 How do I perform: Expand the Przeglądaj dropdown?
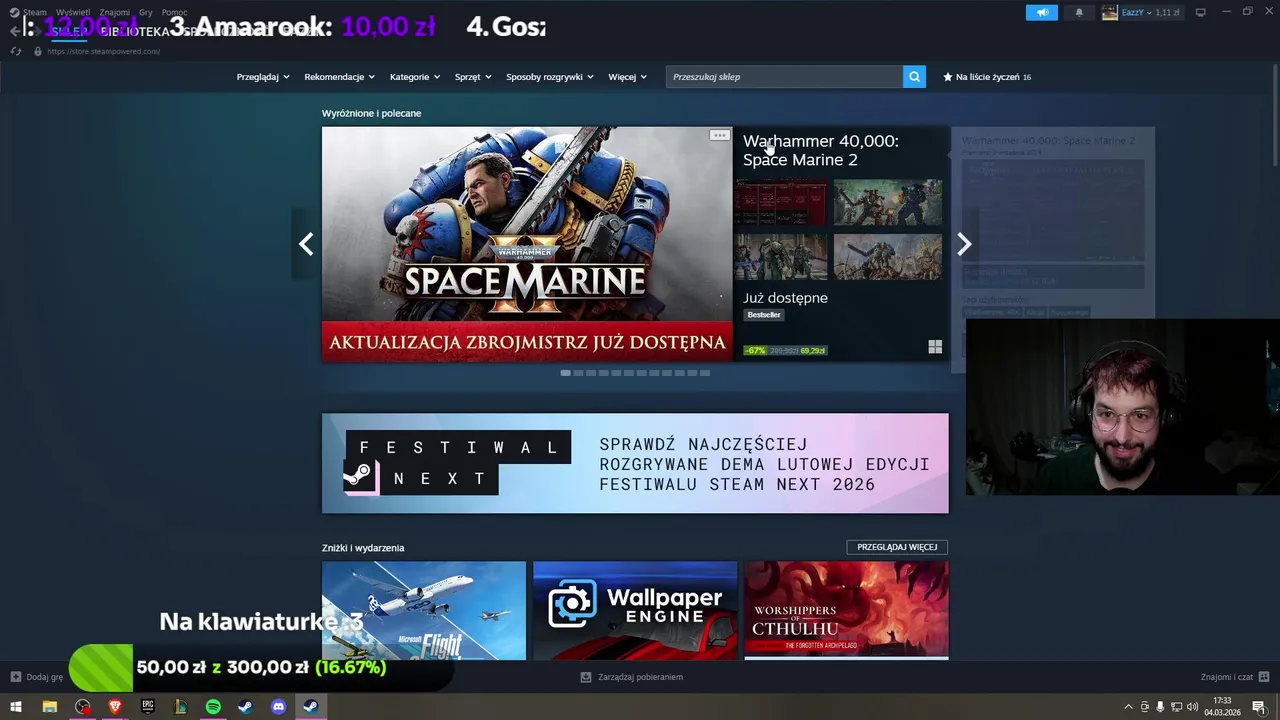tap(263, 77)
